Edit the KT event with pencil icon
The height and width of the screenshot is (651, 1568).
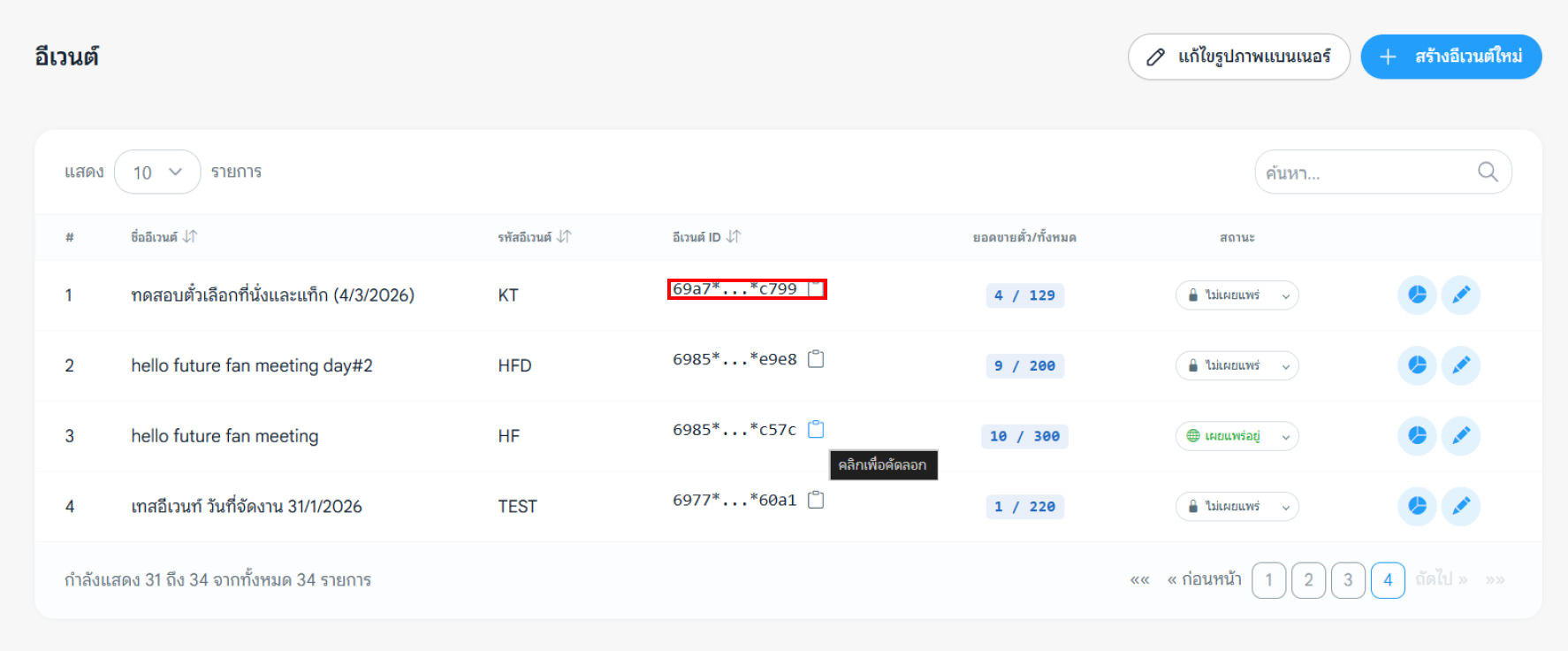[x=1461, y=295]
